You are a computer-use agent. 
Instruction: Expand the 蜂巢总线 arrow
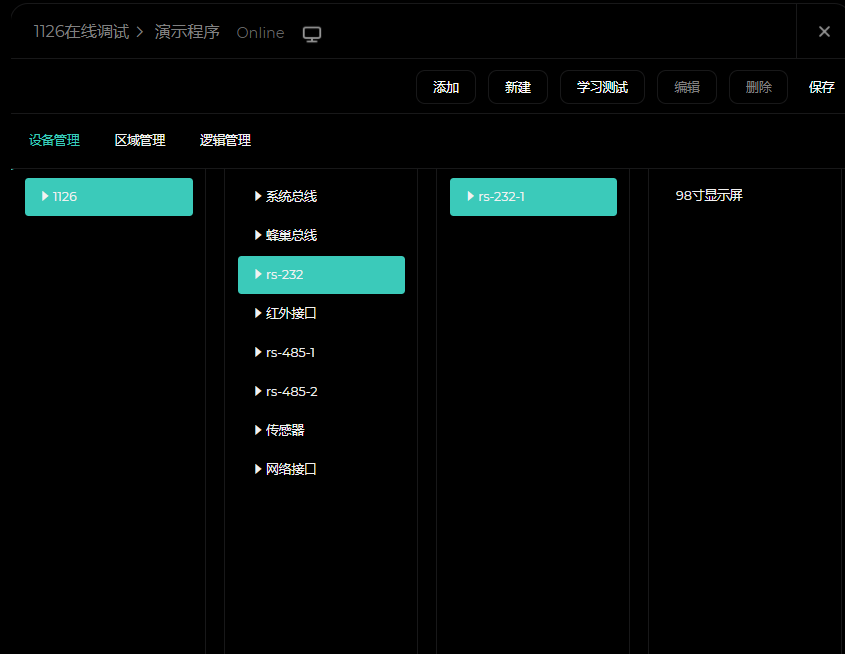pos(258,235)
